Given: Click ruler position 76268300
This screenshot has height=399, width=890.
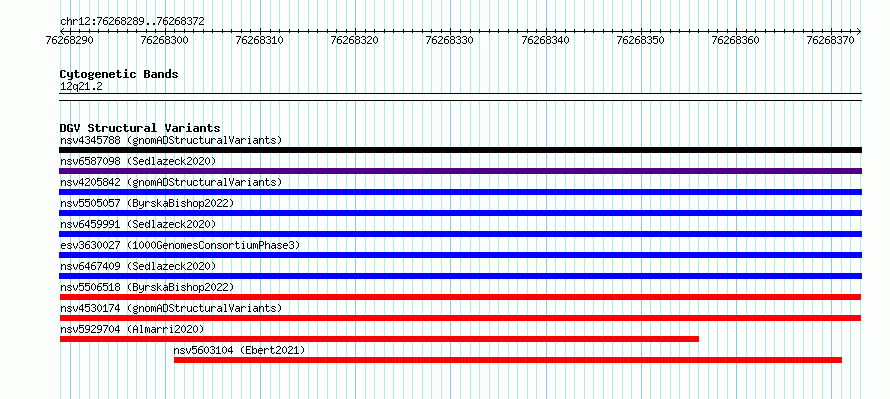Looking at the screenshot, I should (x=165, y=40).
